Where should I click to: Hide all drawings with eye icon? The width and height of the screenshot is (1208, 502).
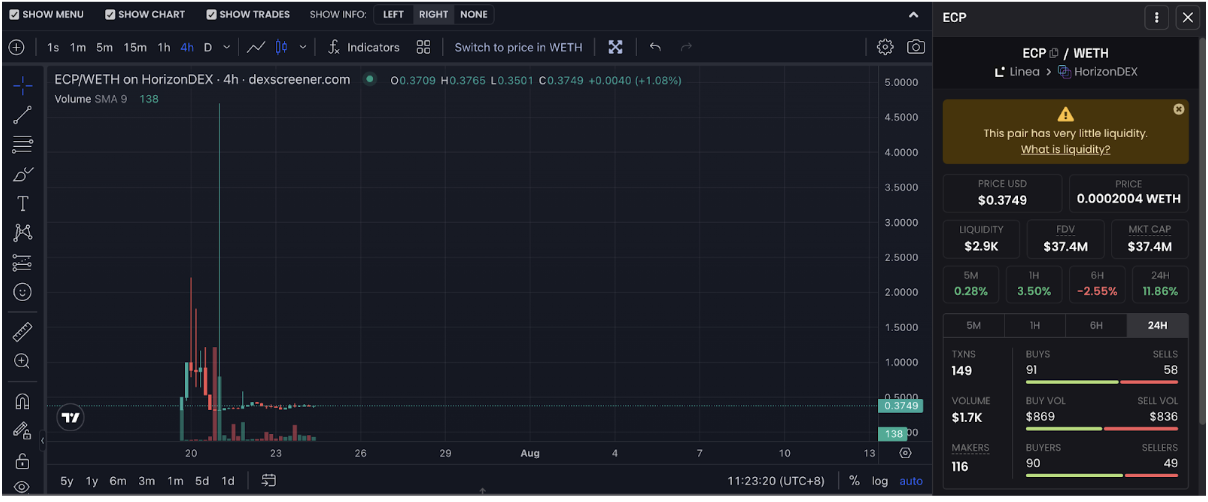(x=22, y=487)
